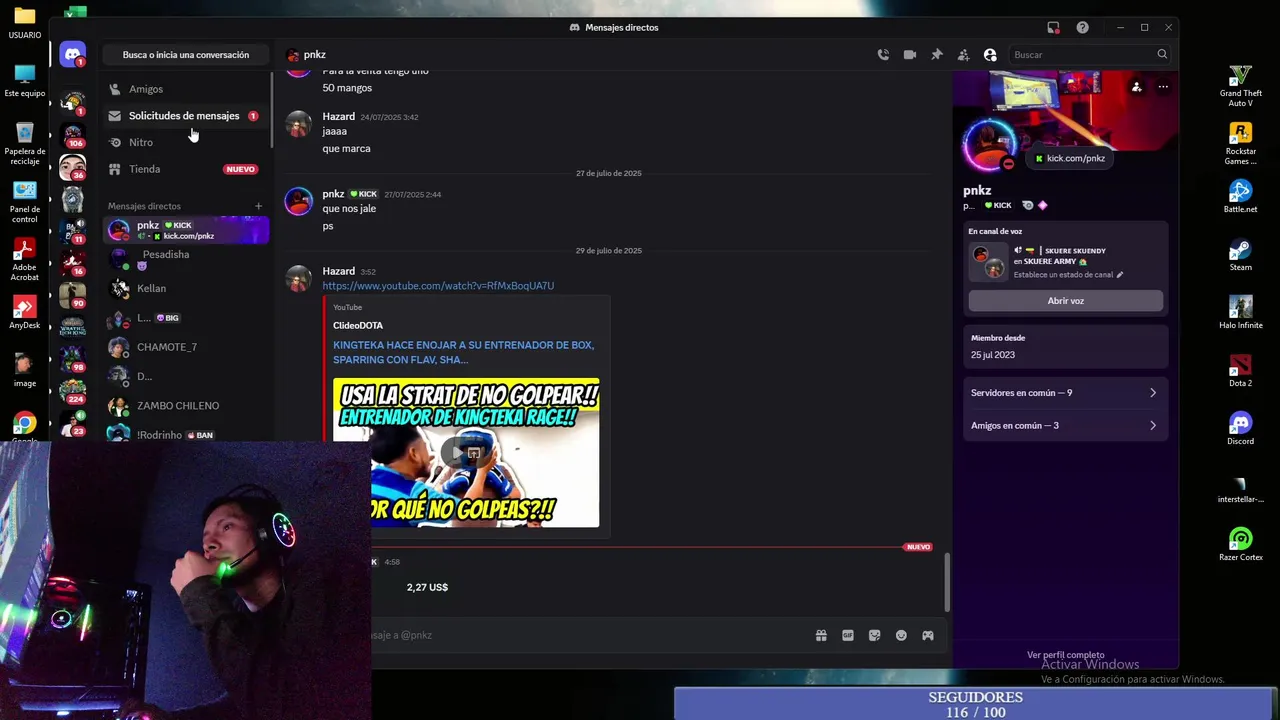This screenshot has height=720, width=1280.
Task: Open the DM tagged BIG
Action: [186, 318]
